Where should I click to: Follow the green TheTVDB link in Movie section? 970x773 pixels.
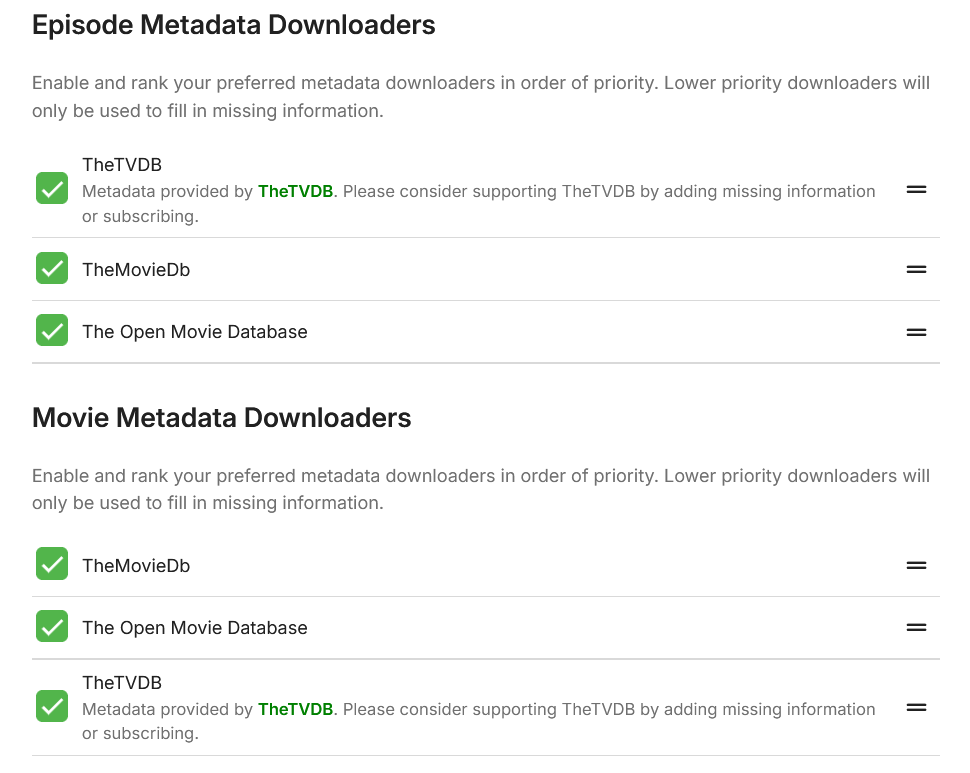click(295, 709)
